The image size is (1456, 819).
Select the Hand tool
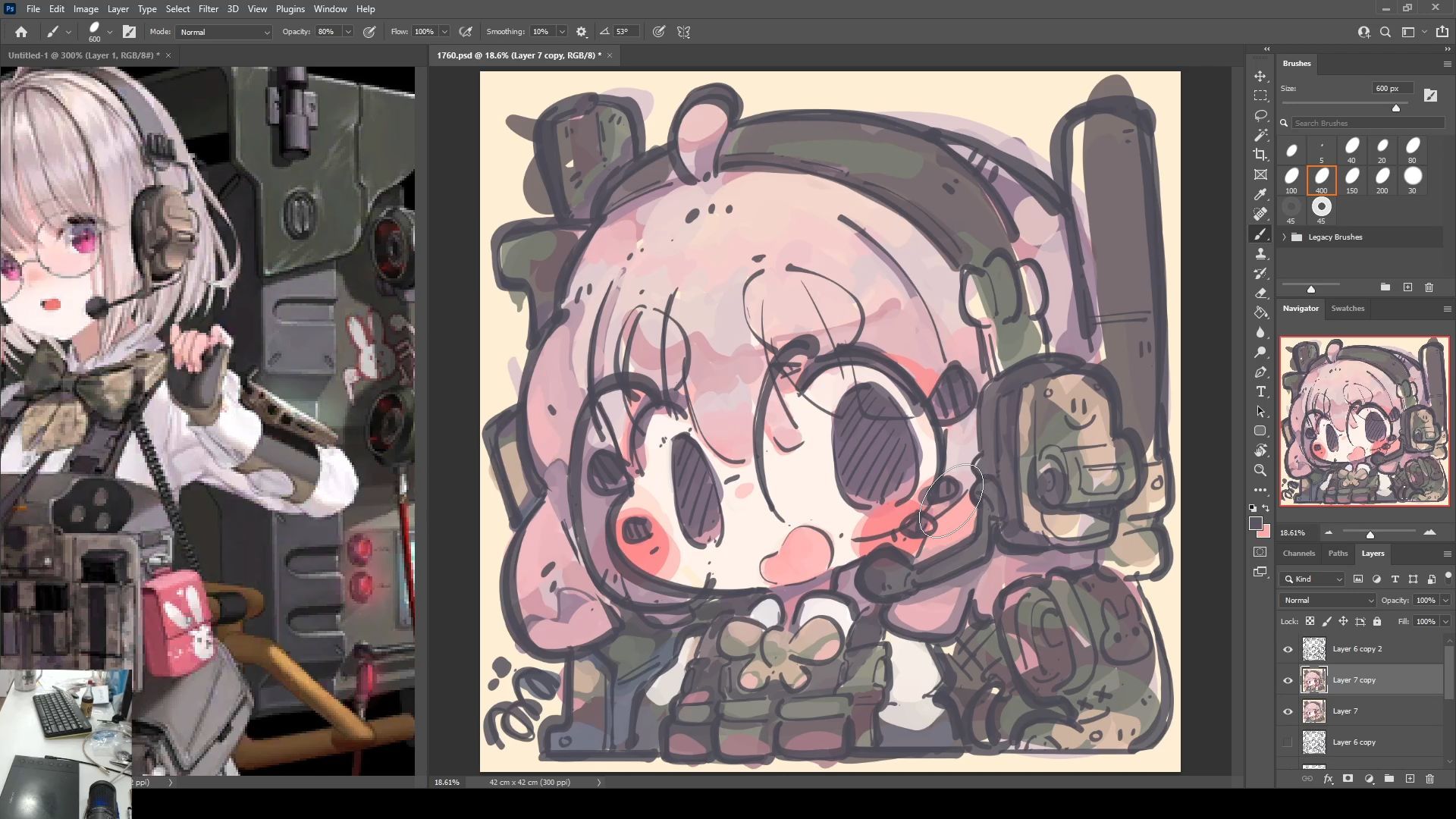[1260, 451]
